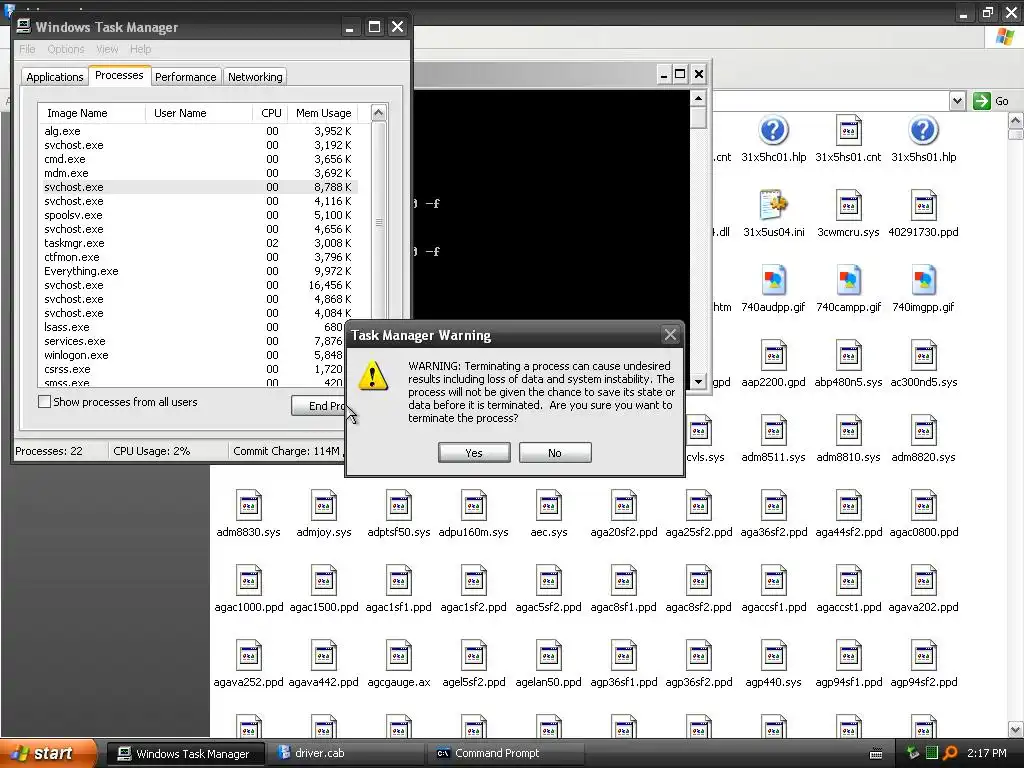
Task: Open the Performance tab
Action: (185, 77)
